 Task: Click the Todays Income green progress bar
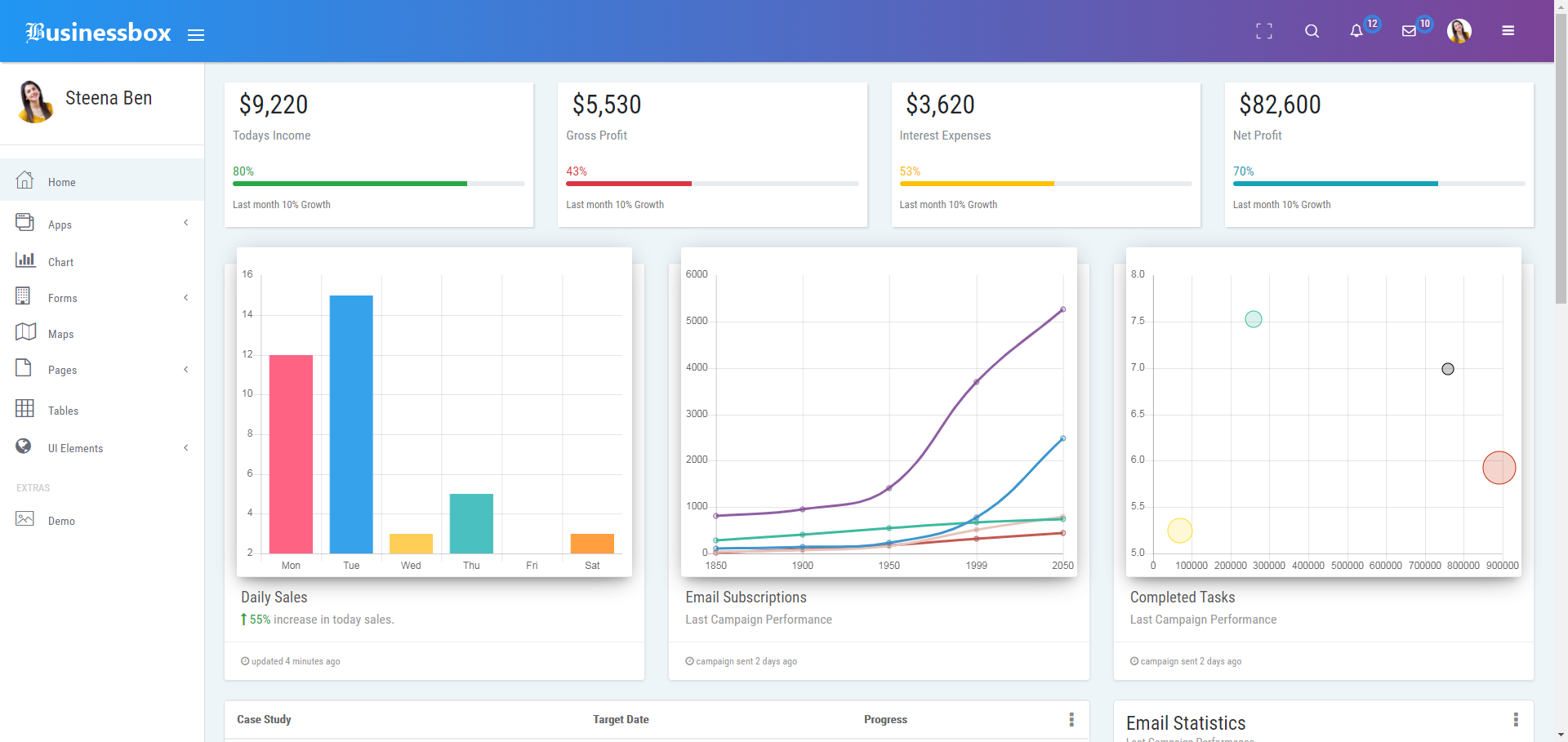tap(350, 184)
